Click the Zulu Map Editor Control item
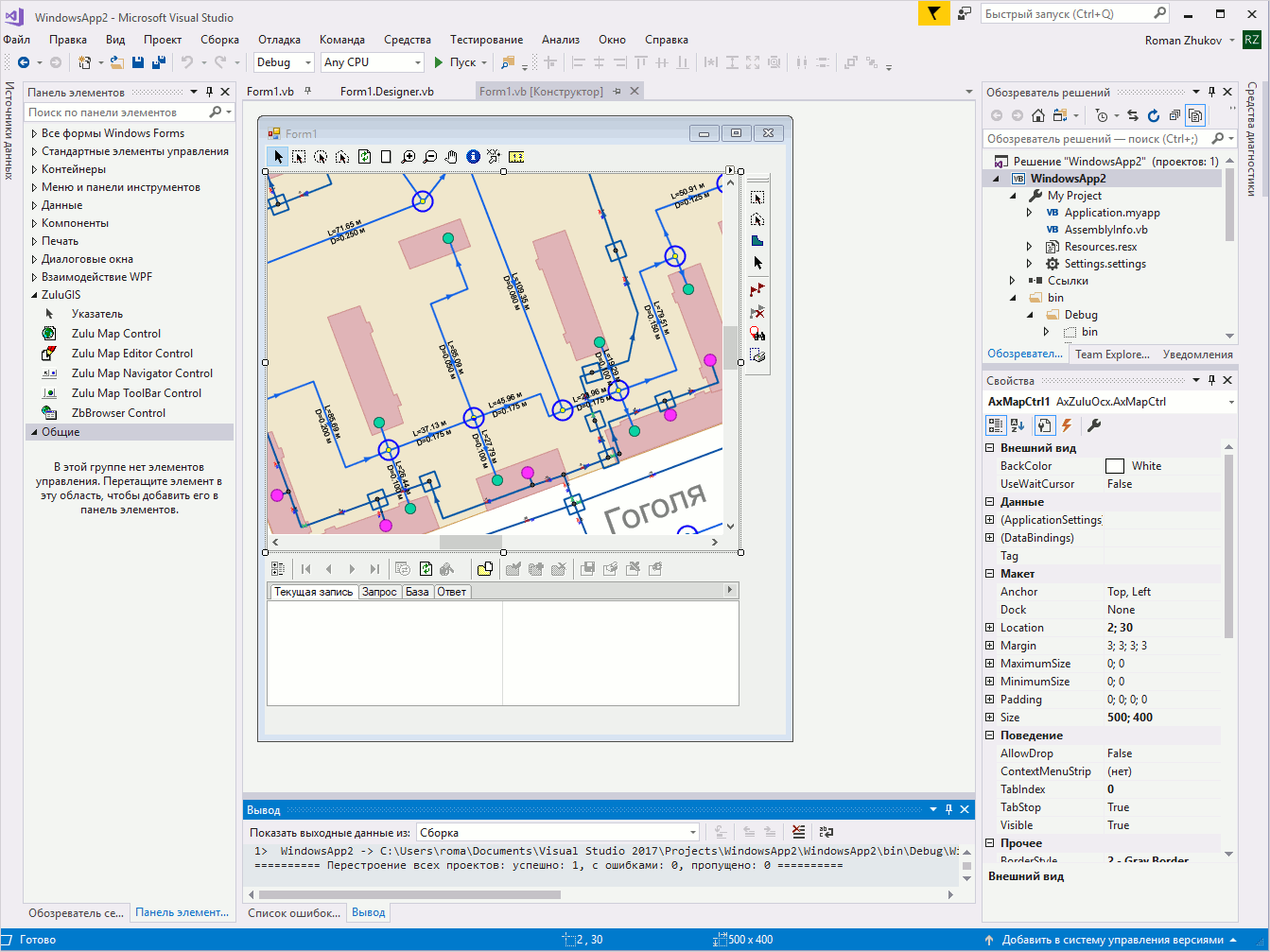 click(x=131, y=354)
